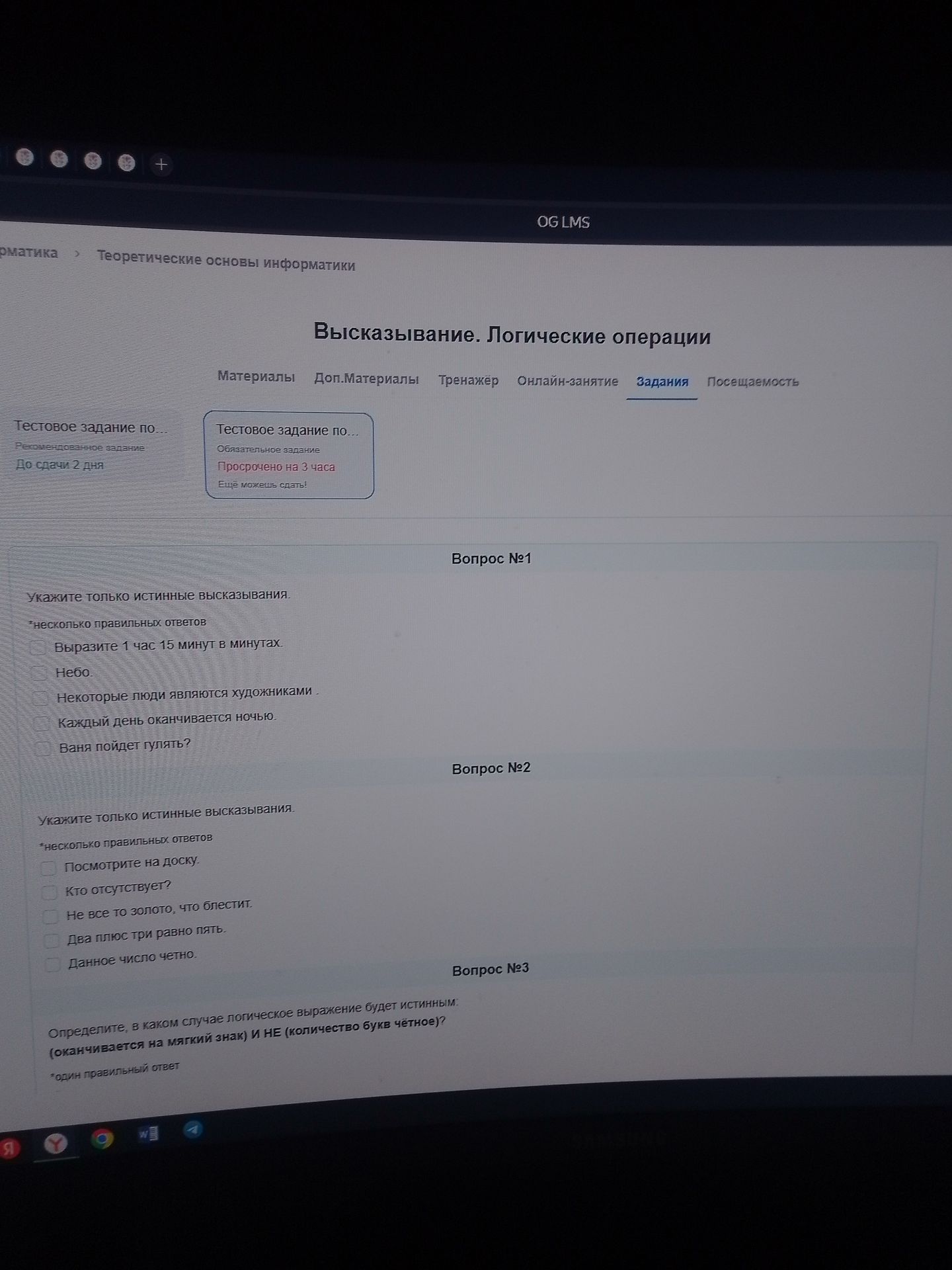The width and height of the screenshot is (952, 1270).
Task: Click 'Ещё можешь сдать!' text
Action: coord(262,484)
